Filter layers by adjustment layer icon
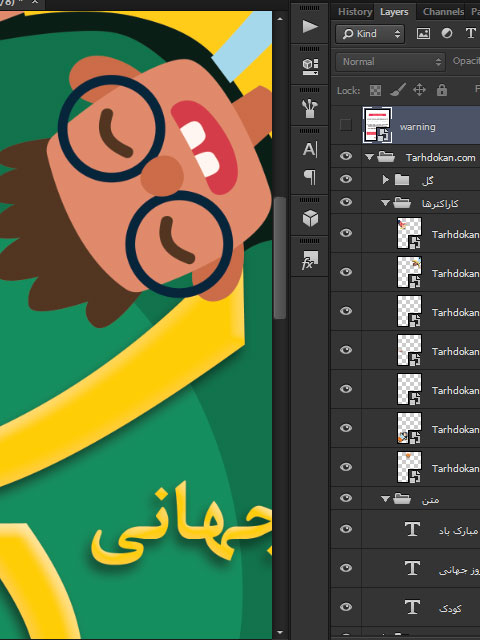 point(447,33)
